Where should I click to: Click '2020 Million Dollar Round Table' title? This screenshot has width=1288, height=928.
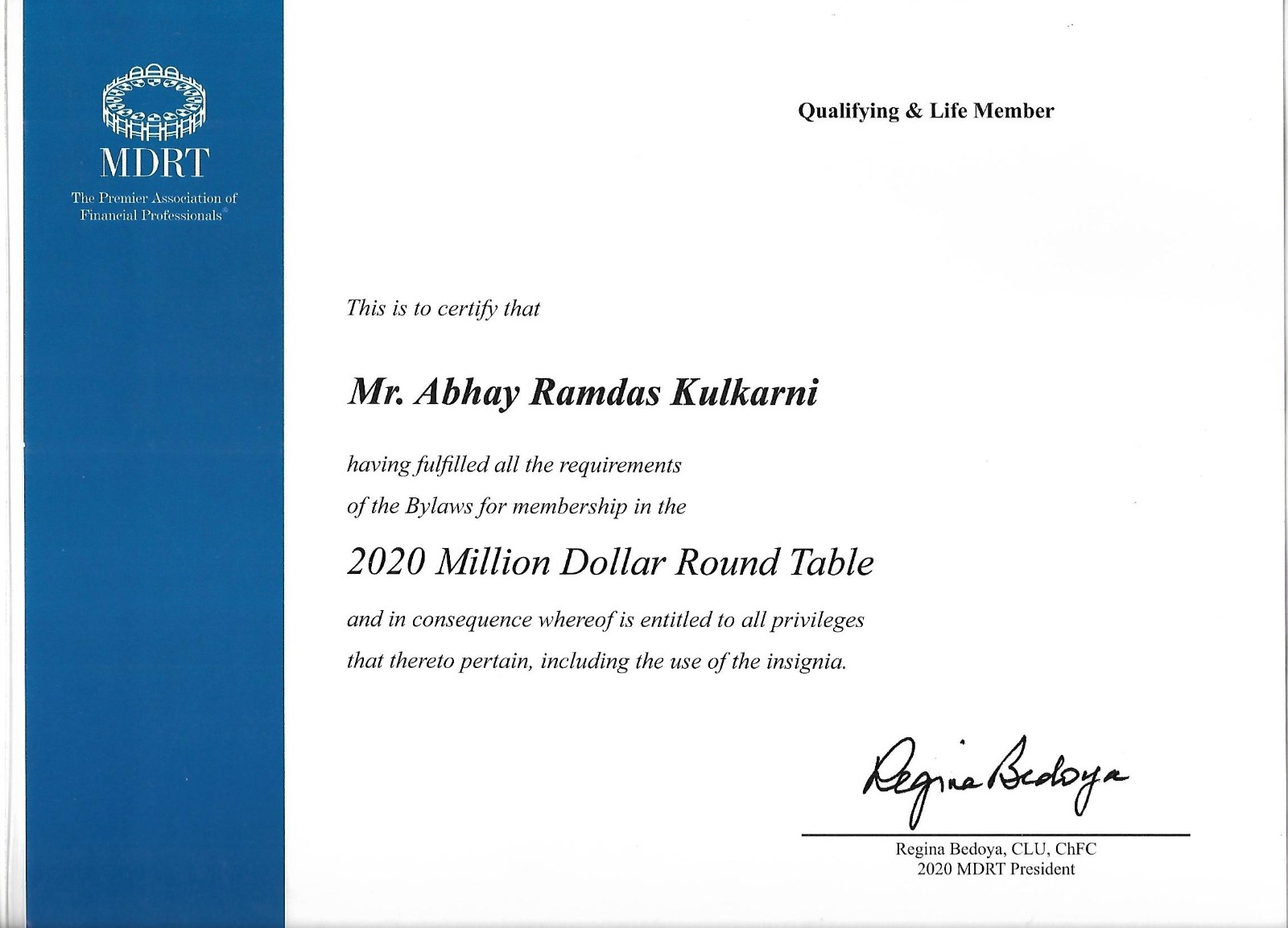(610, 563)
